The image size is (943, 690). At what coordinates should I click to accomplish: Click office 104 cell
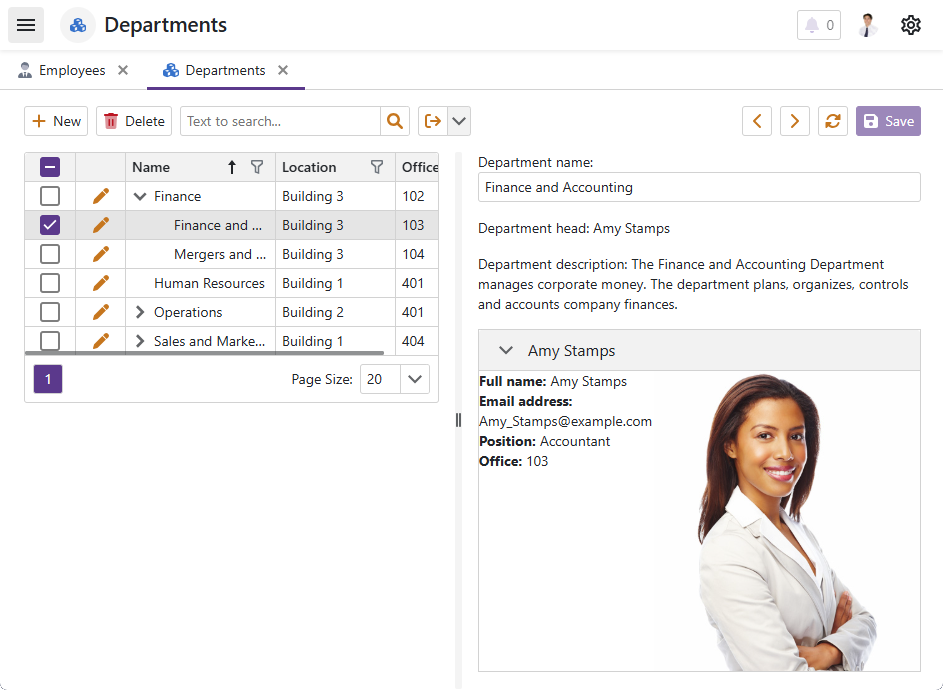[x=413, y=254]
